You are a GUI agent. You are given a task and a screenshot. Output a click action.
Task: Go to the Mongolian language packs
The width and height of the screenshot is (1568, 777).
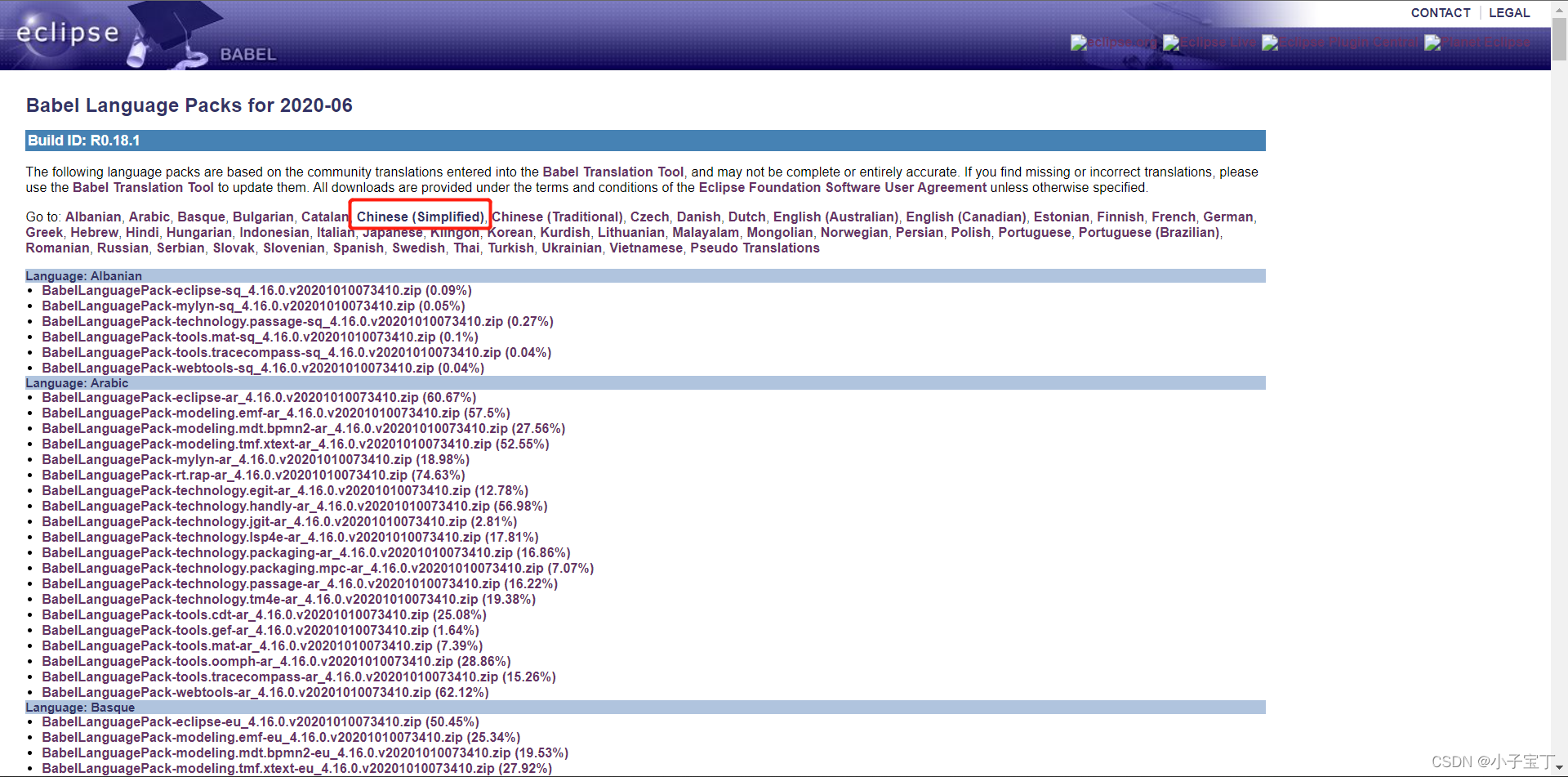(780, 232)
